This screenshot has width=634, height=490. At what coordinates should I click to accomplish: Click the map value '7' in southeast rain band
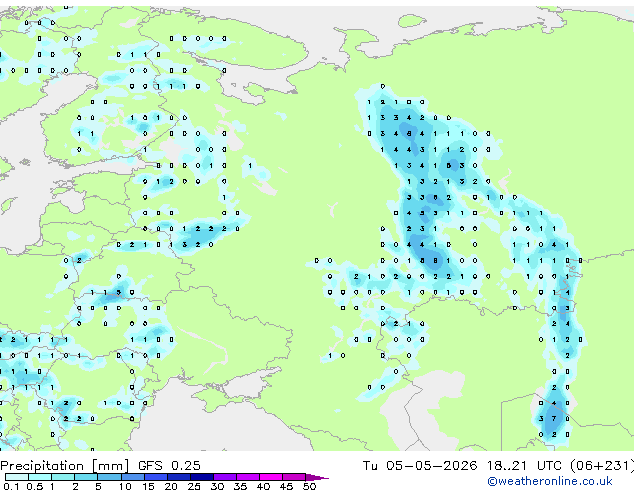(x=554, y=419)
